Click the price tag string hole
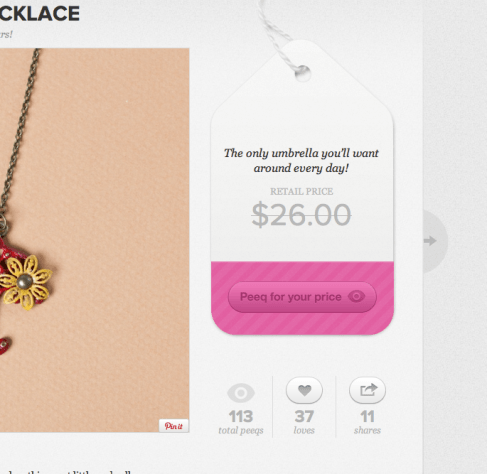 (x=303, y=73)
